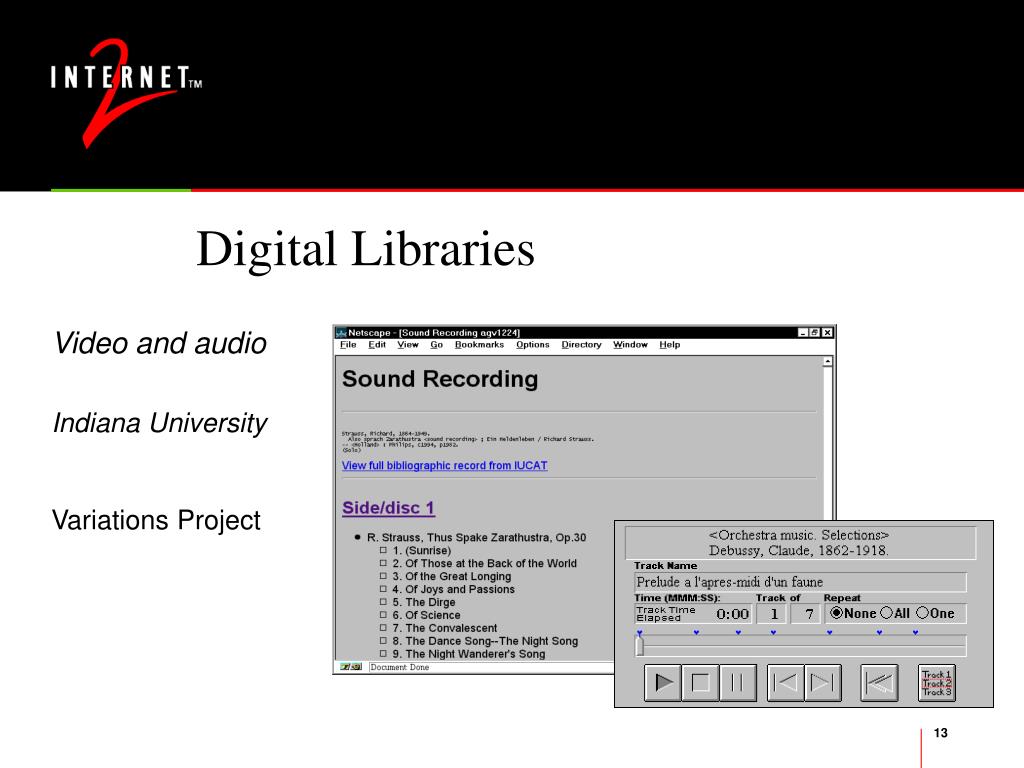The image size is (1024, 768).
Task: Open the Side/disc 1 link
Action: pyautogui.click(x=389, y=508)
